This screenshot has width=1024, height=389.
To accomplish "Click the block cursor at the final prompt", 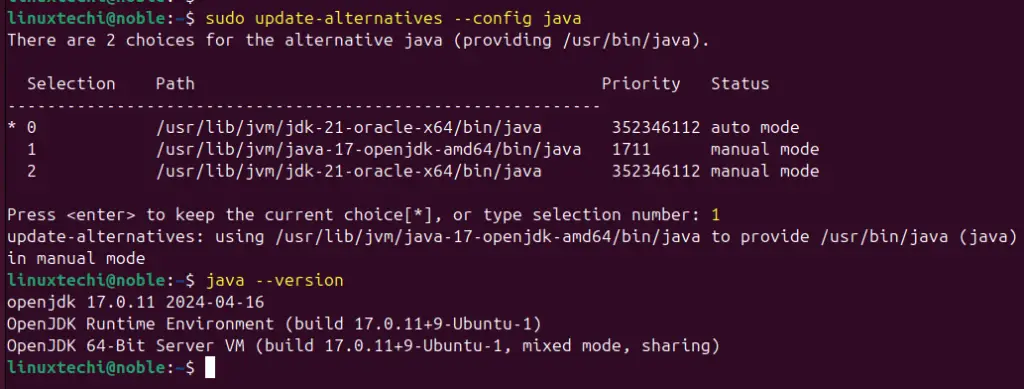I will (x=210, y=368).
